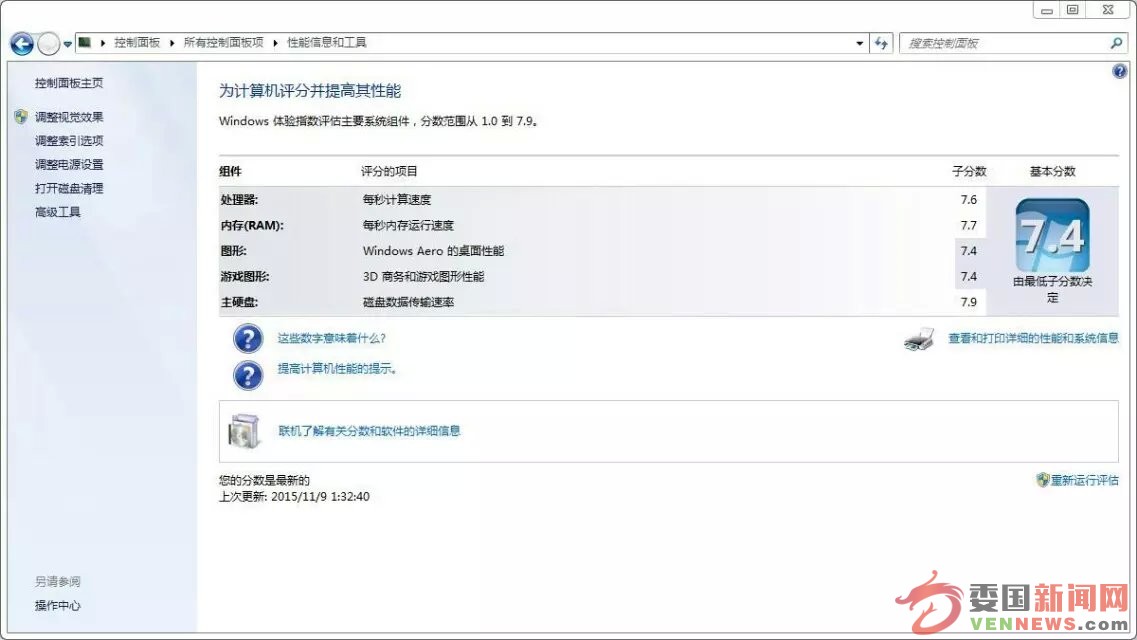Image resolution: width=1137 pixels, height=640 pixels.
Task: Click the 7.4 base score badge
Action: coord(1053,236)
